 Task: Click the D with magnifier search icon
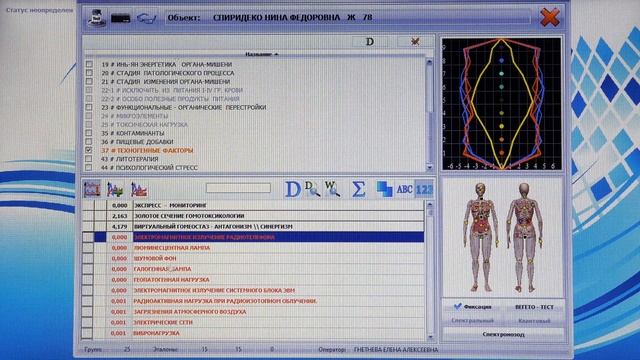pyautogui.click(x=312, y=189)
